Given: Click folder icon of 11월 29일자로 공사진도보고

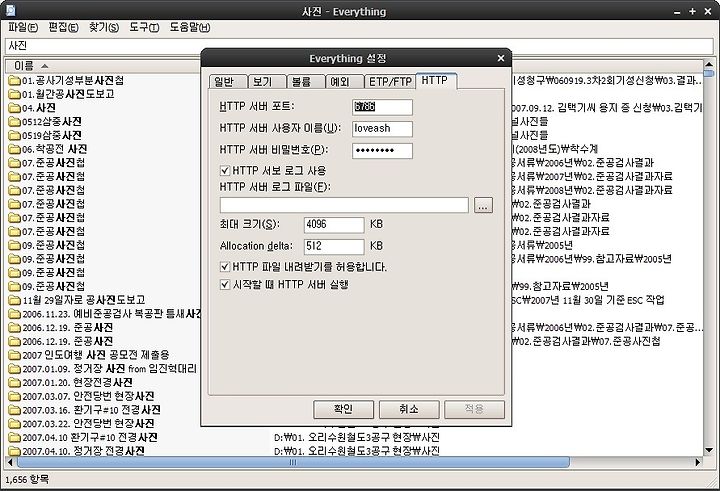Looking at the screenshot, I should point(14,301).
